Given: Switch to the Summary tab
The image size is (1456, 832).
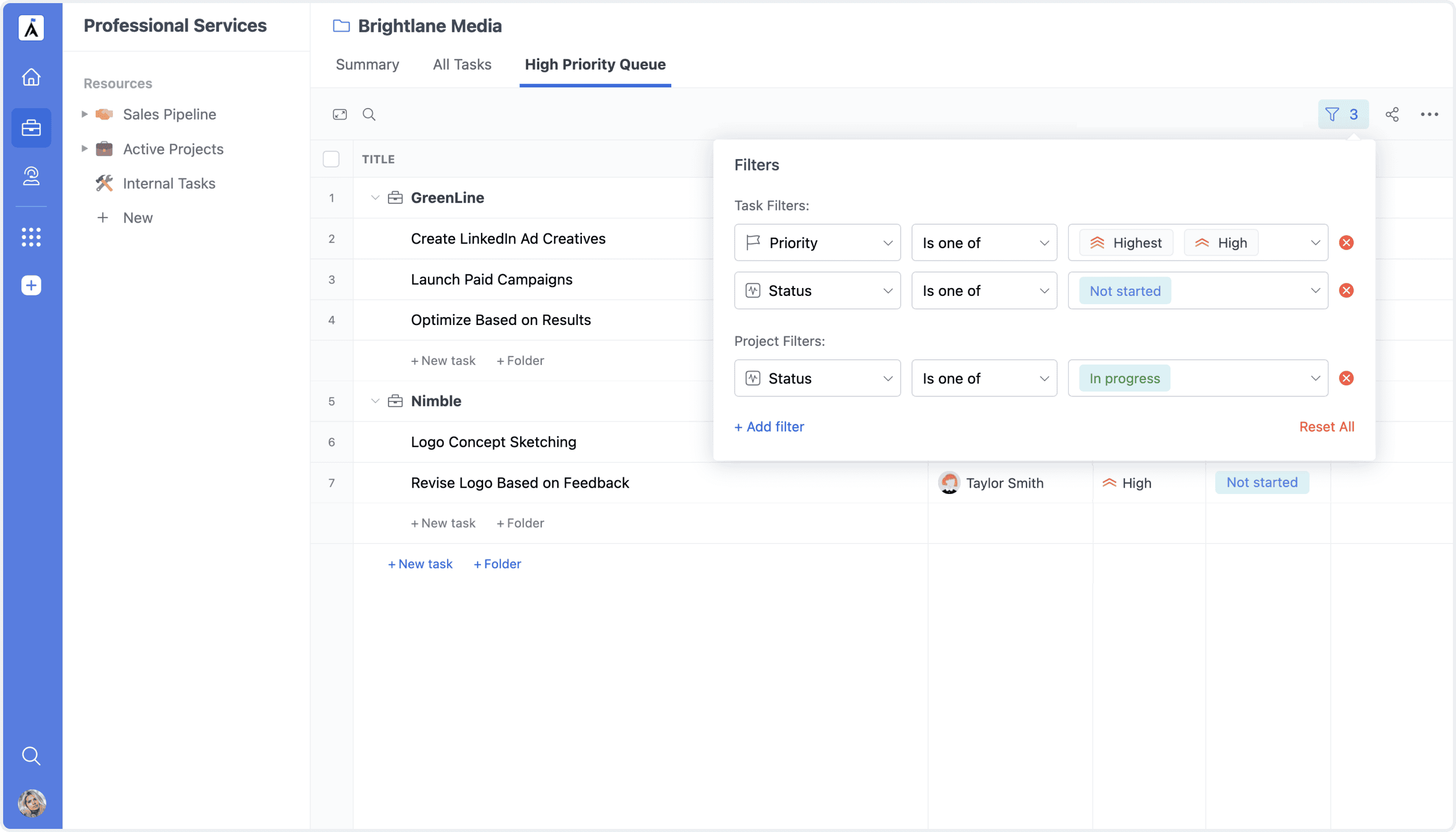Looking at the screenshot, I should click(367, 64).
